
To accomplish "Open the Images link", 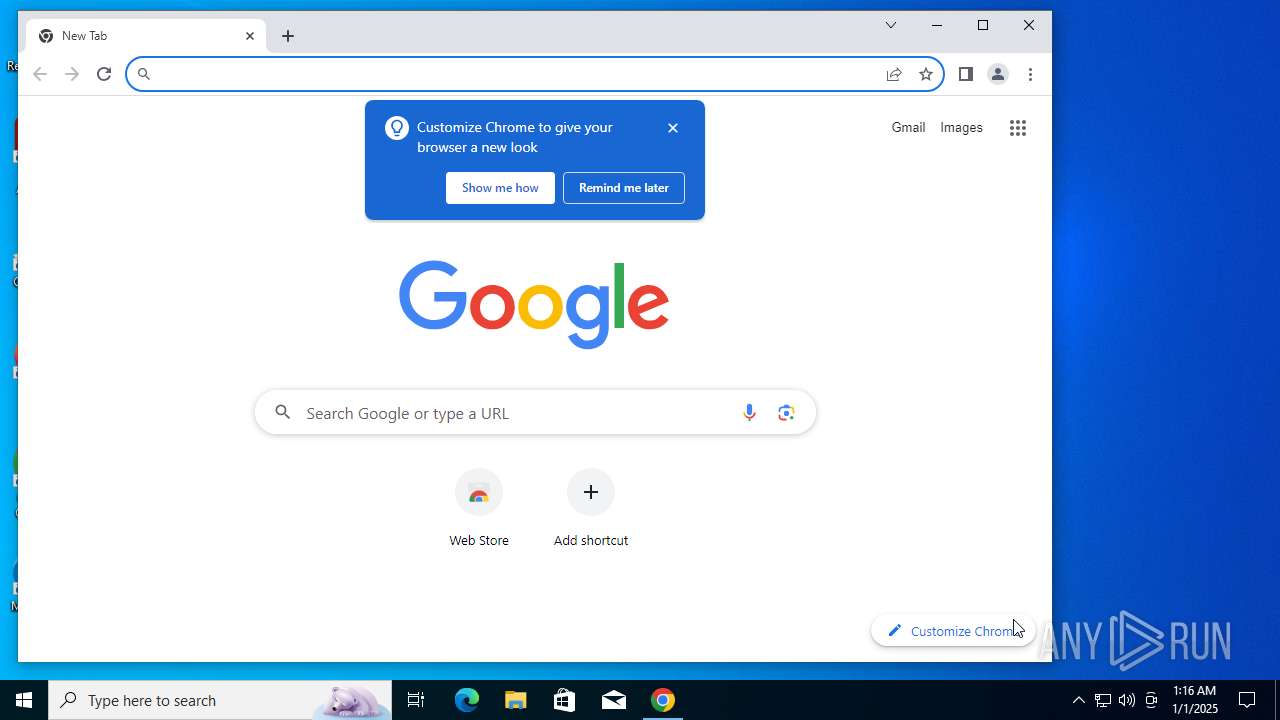I will pyautogui.click(x=961, y=128).
